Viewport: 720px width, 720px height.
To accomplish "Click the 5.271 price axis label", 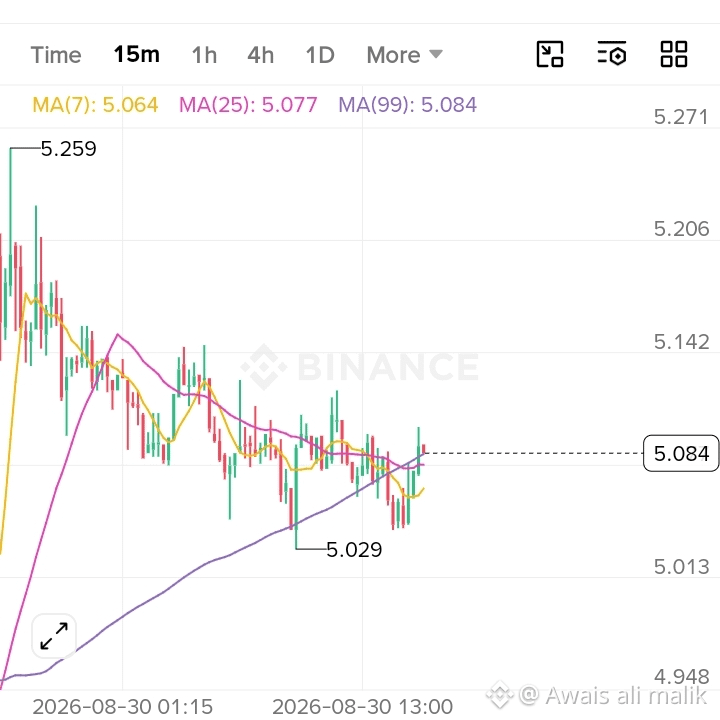I will point(681,117).
